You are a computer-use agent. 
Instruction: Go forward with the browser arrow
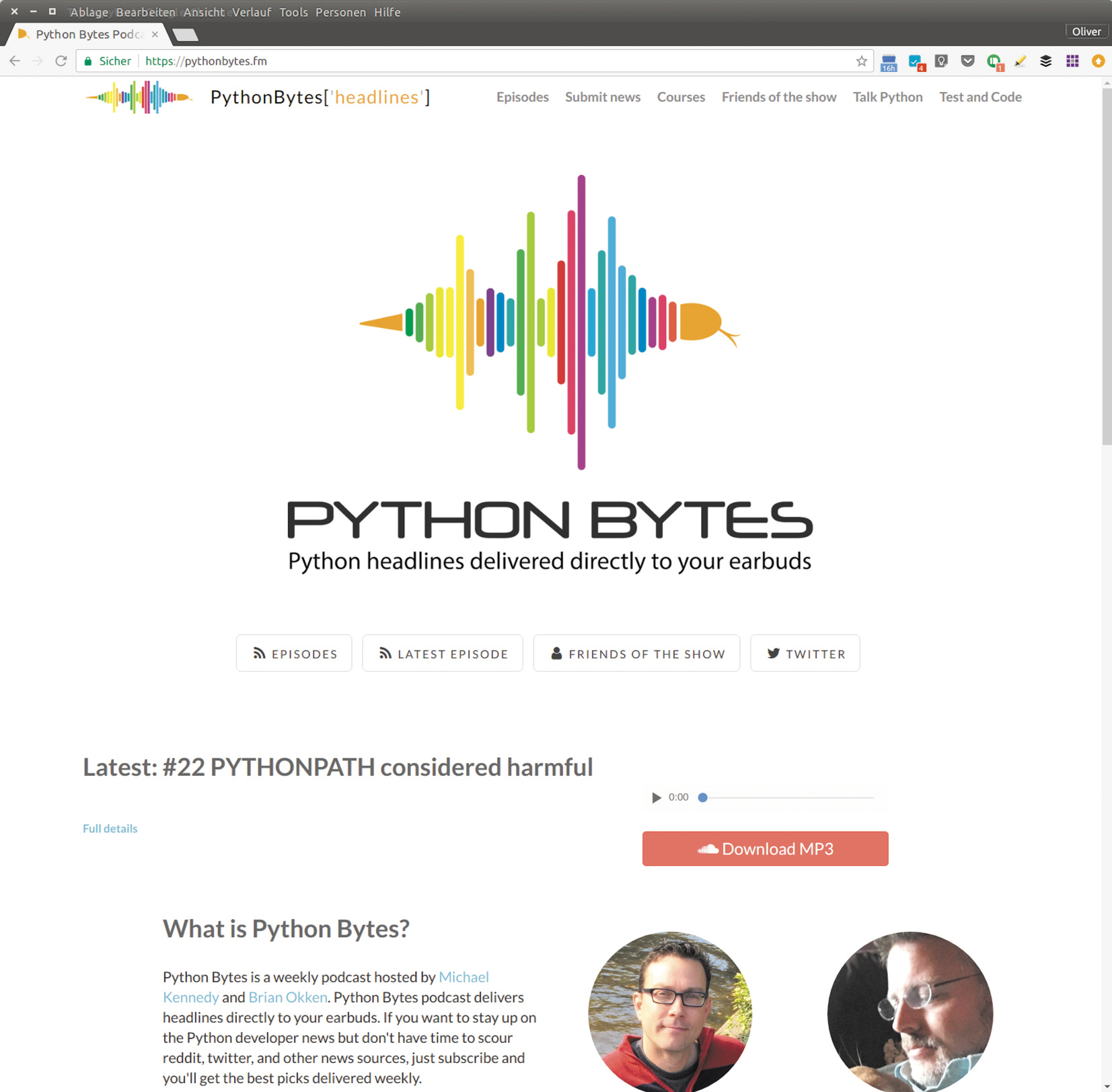38,61
